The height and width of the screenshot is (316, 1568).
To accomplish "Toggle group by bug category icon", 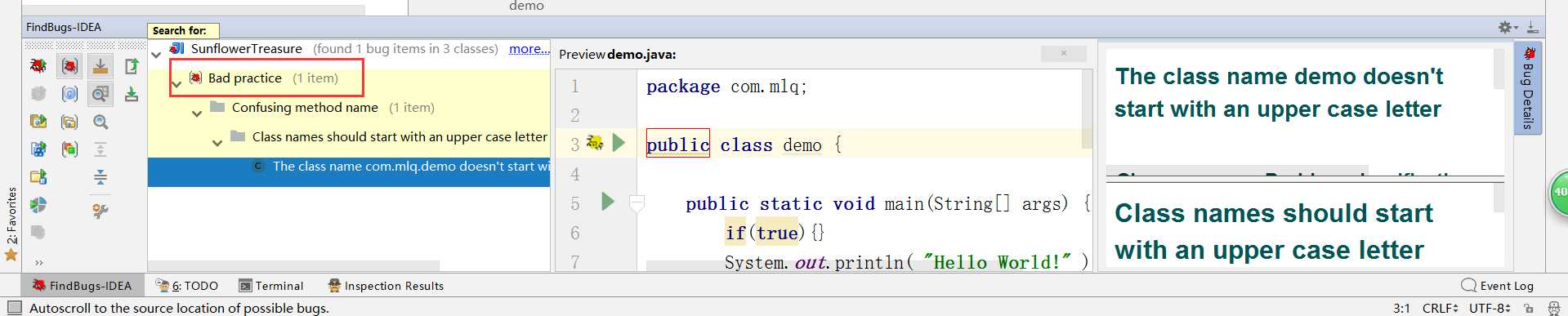I will tap(69, 66).
